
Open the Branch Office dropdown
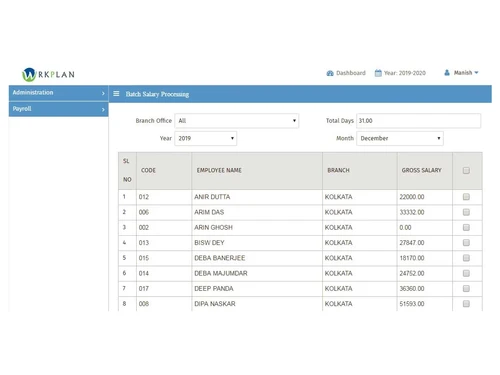click(237, 121)
